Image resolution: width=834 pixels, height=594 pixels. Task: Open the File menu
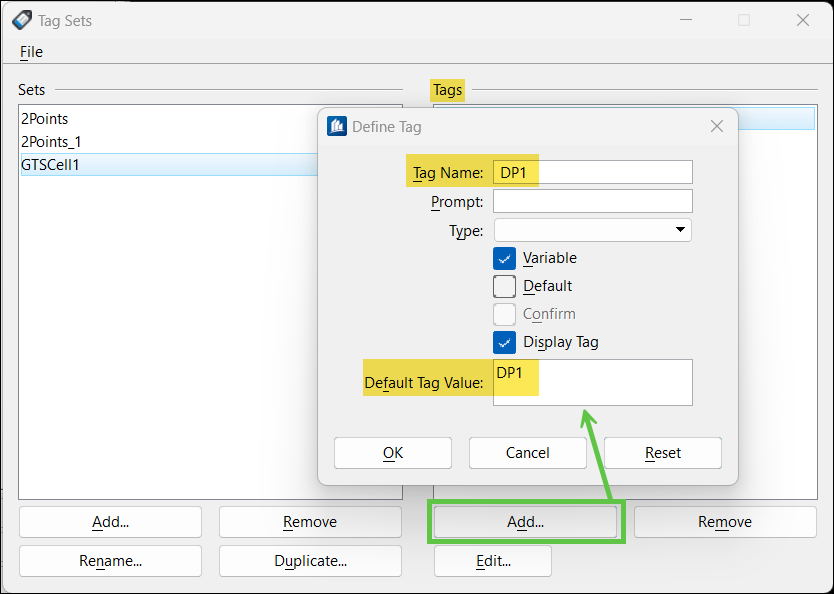point(30,52)
